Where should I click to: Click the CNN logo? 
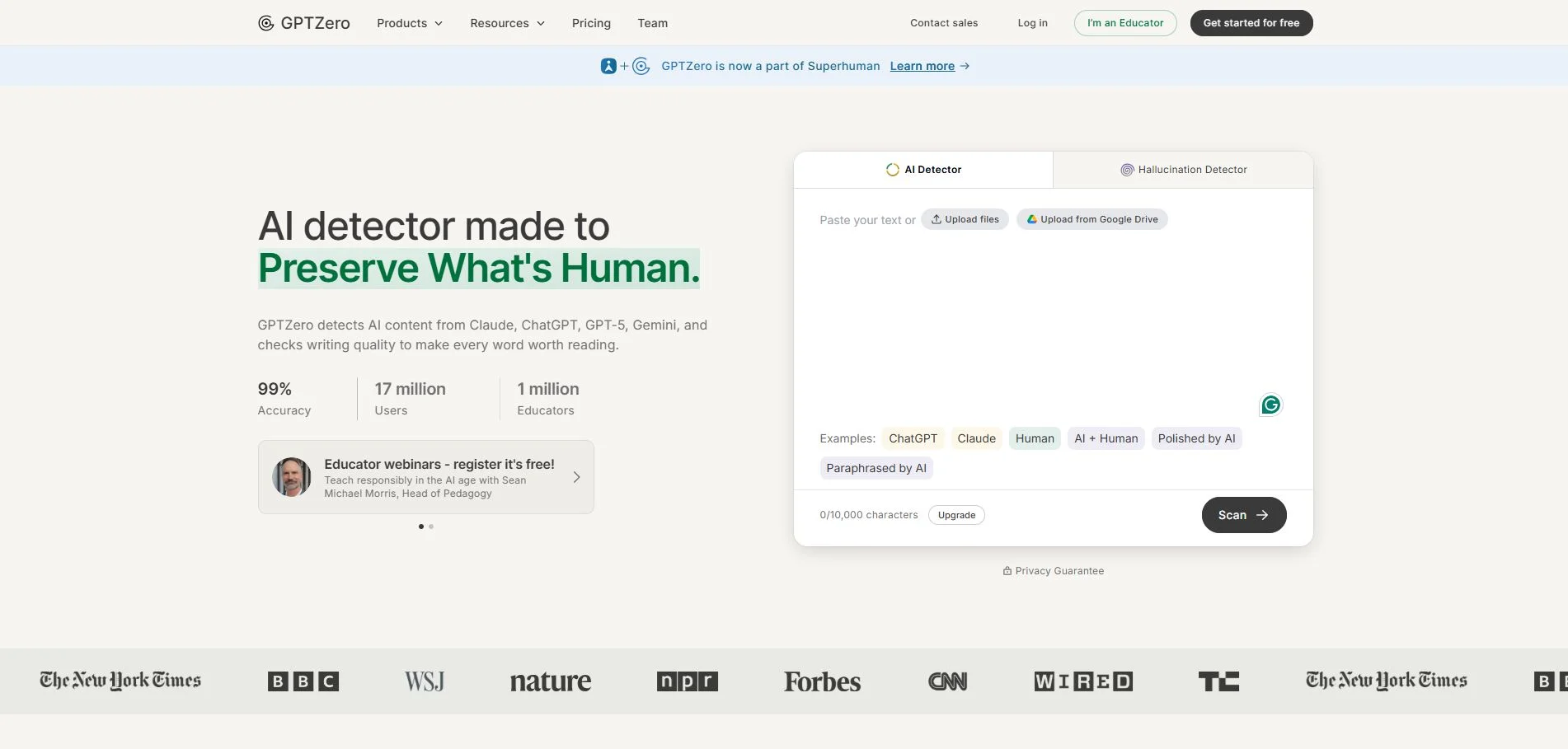pyautogui.click(x=948, y=681)
